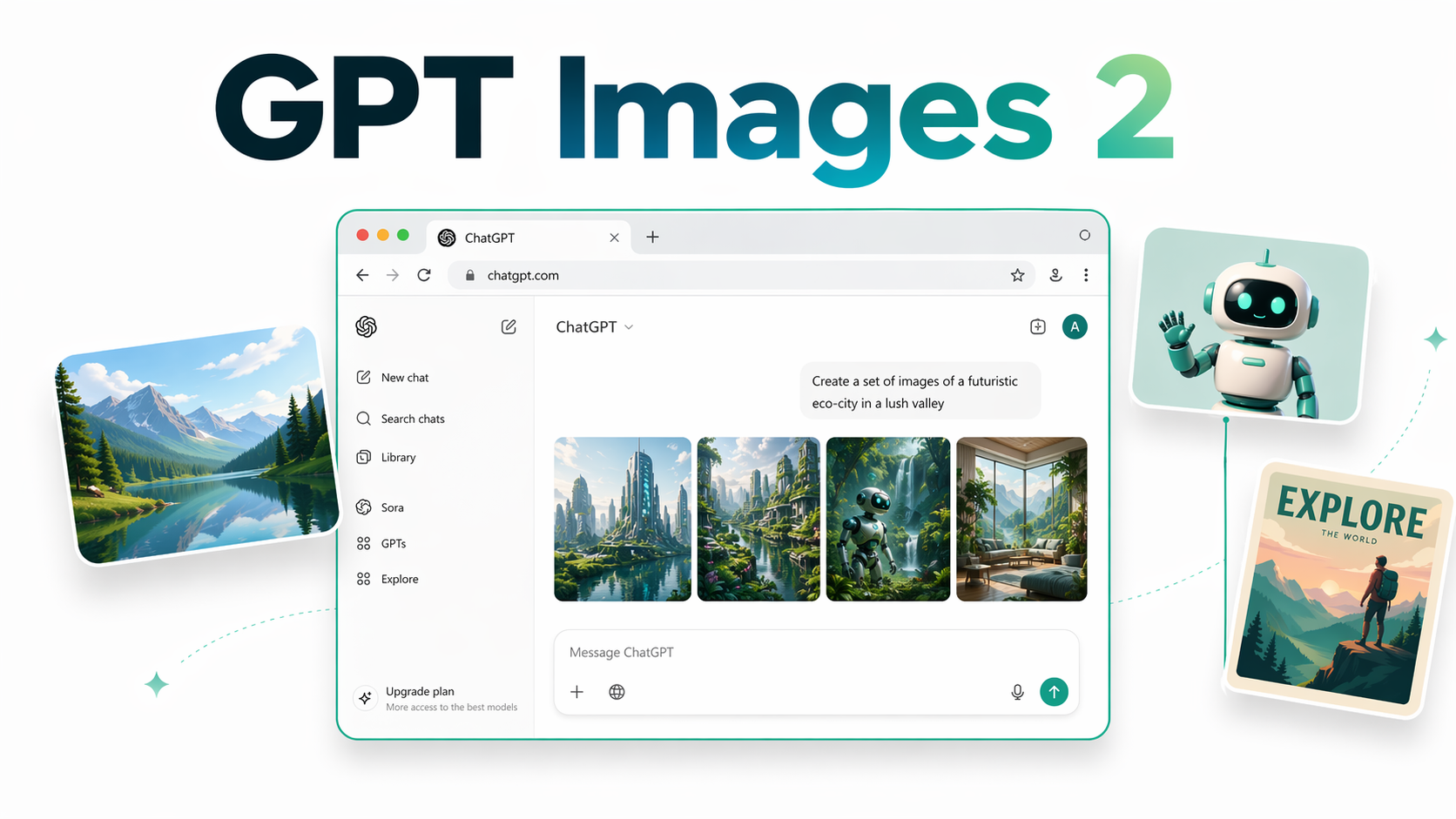Screen dimensions: 1456x819
Task: Open the Library sidebar item
Action: (398, 458)
